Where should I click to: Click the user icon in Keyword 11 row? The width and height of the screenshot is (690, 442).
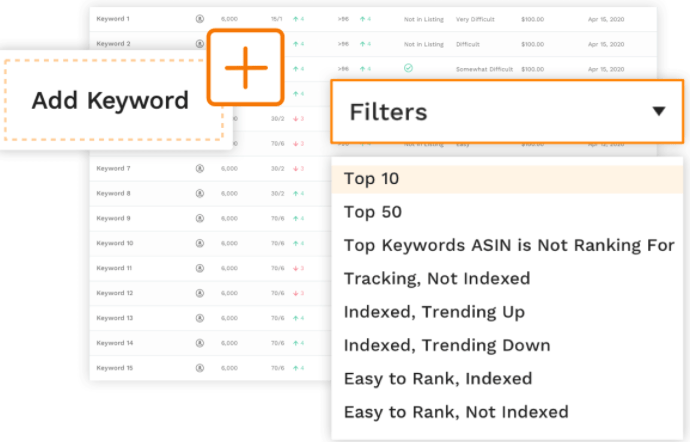[200, 268]
